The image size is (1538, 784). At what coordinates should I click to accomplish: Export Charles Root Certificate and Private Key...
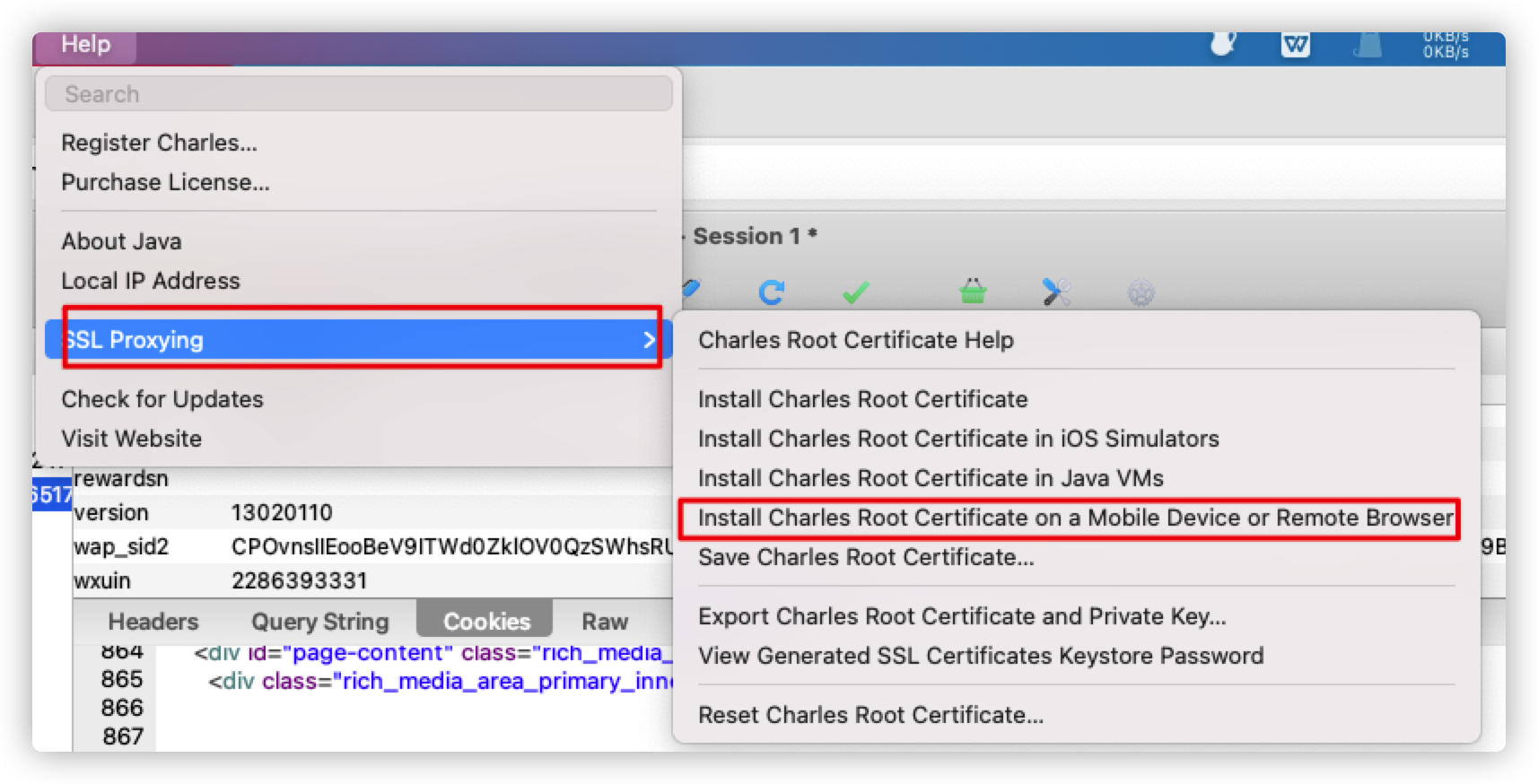tap(962, 616)
